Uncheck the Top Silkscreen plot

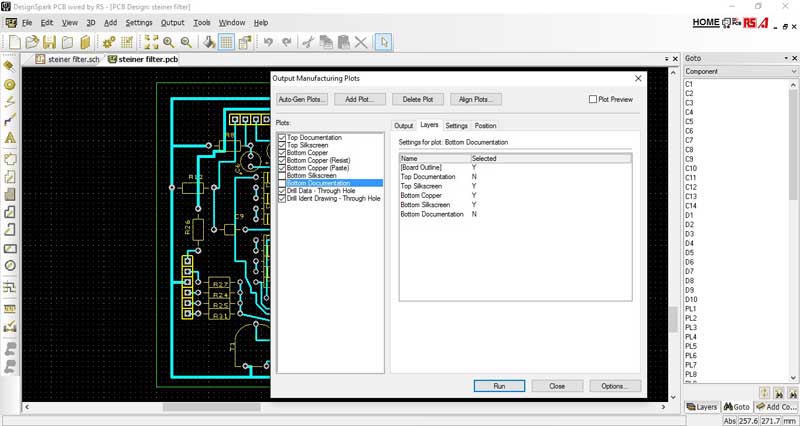pyautogui.click(x=282, y=145)
